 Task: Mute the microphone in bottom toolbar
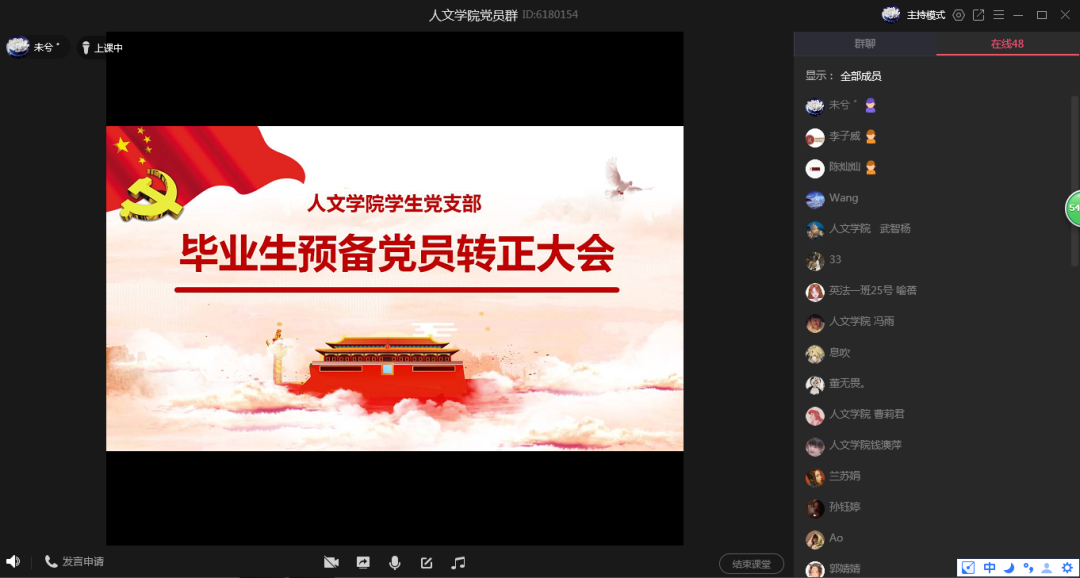[395, 563]
